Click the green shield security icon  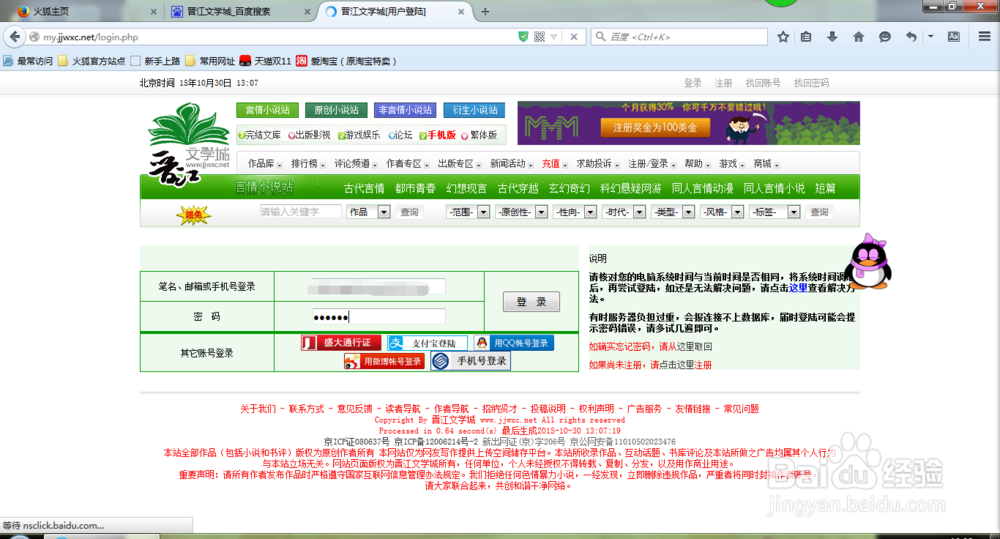coord(523,37)
